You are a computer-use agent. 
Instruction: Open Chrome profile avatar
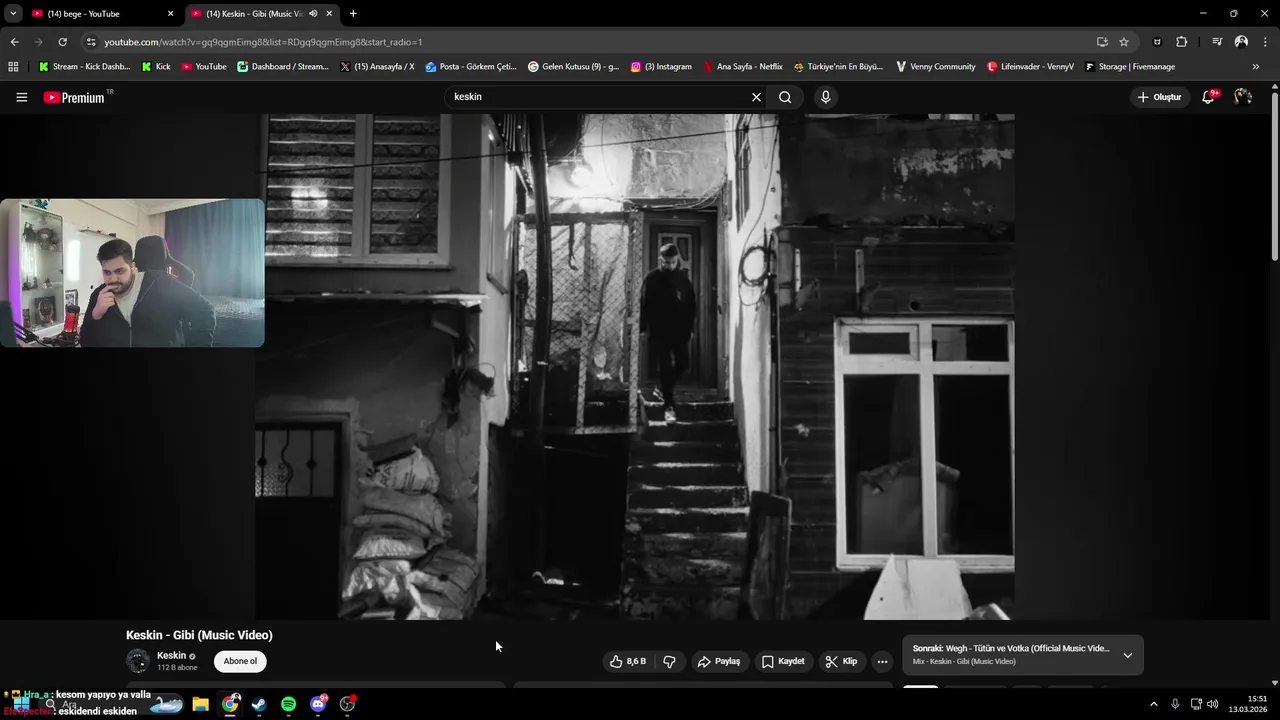1241,42
